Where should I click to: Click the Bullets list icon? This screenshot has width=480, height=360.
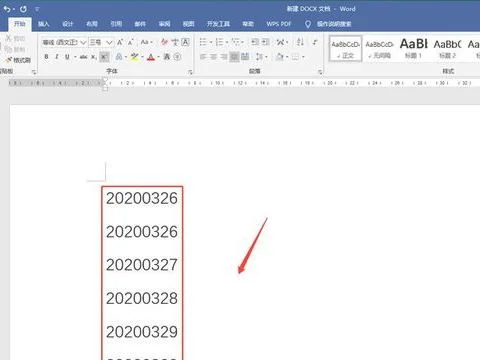203,42
